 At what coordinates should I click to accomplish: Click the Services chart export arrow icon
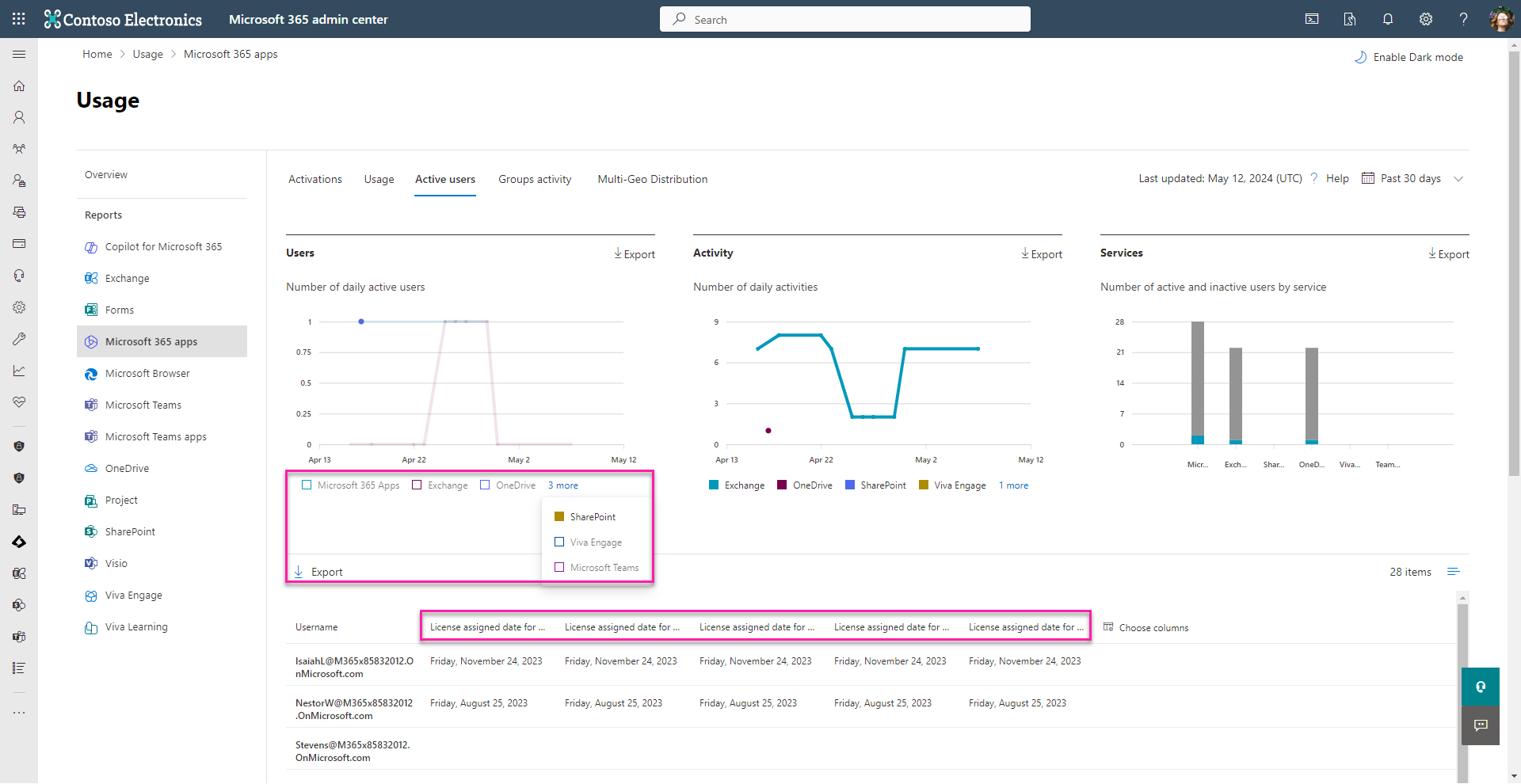pos(1432,253)
